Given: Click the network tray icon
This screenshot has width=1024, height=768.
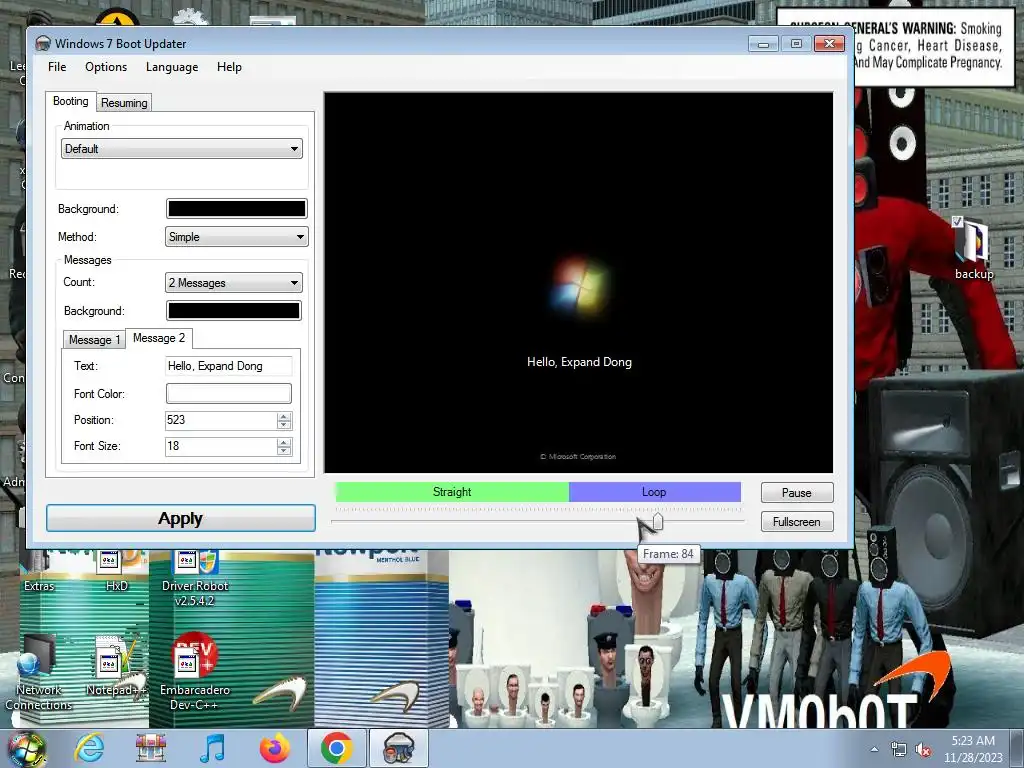Looking at the screenshot, I should tap(899, 750).
